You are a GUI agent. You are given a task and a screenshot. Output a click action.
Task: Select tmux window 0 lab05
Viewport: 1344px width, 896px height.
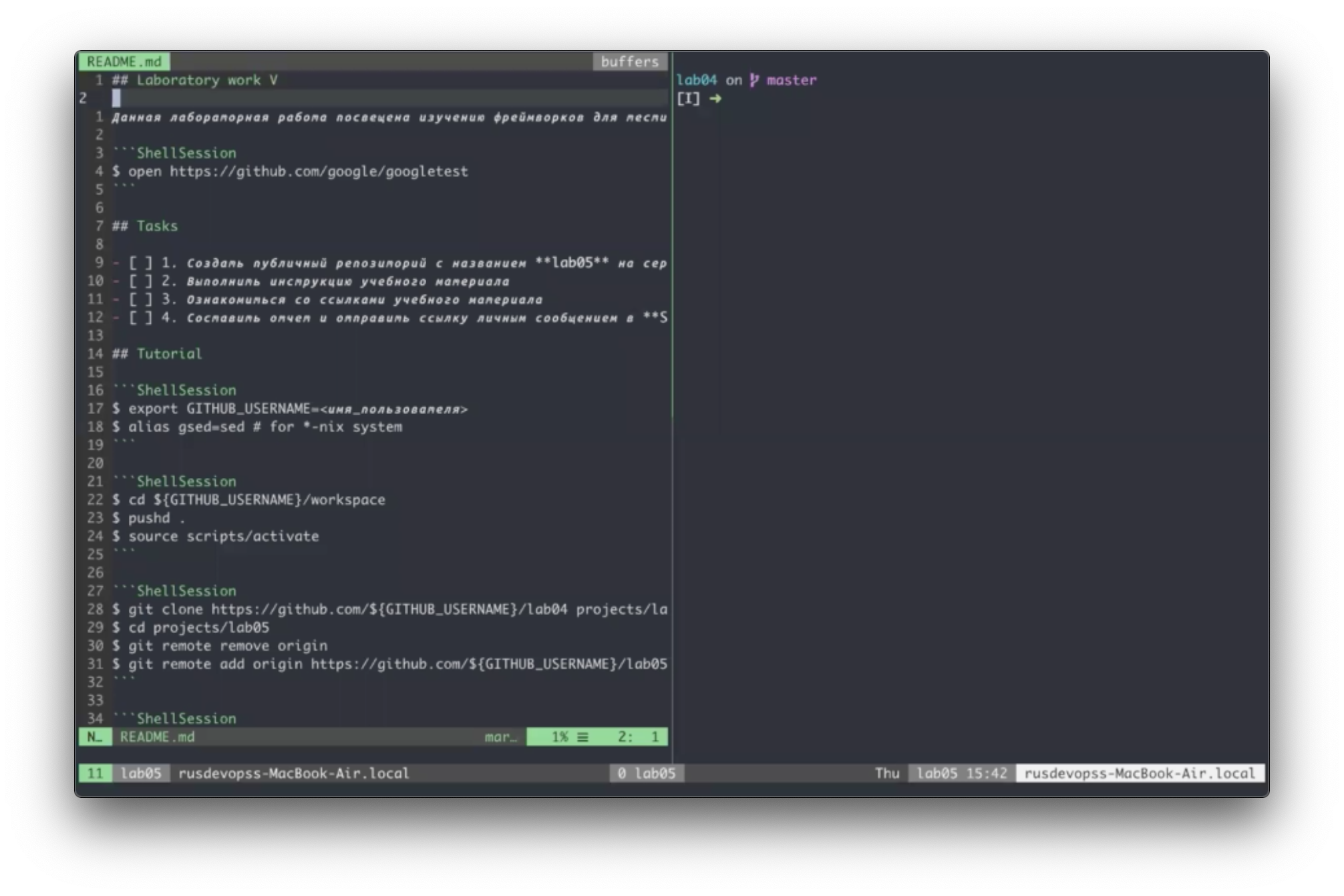coord(646,773)
